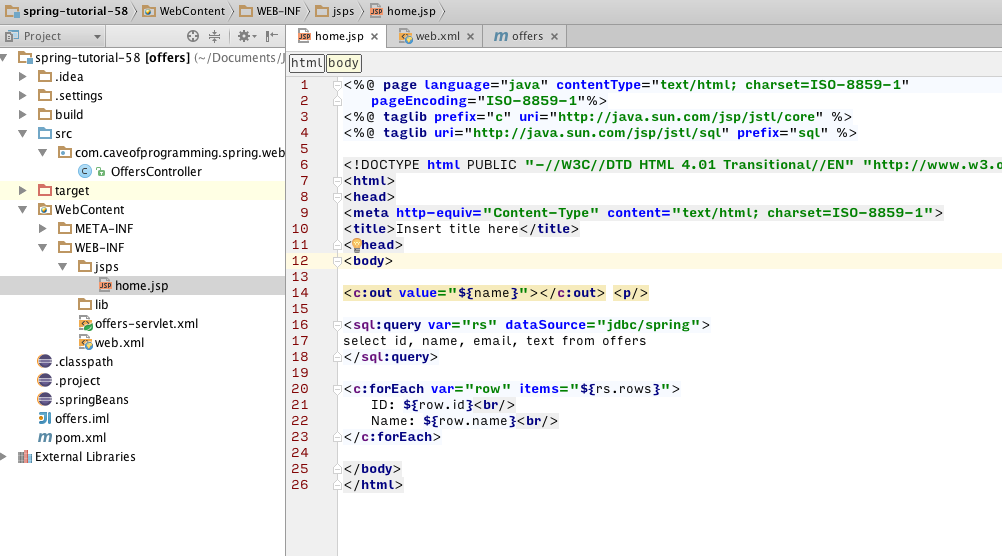This screenshot has height=556, width=1002.
Task: Close the offers tab
Action: [555, 36]
